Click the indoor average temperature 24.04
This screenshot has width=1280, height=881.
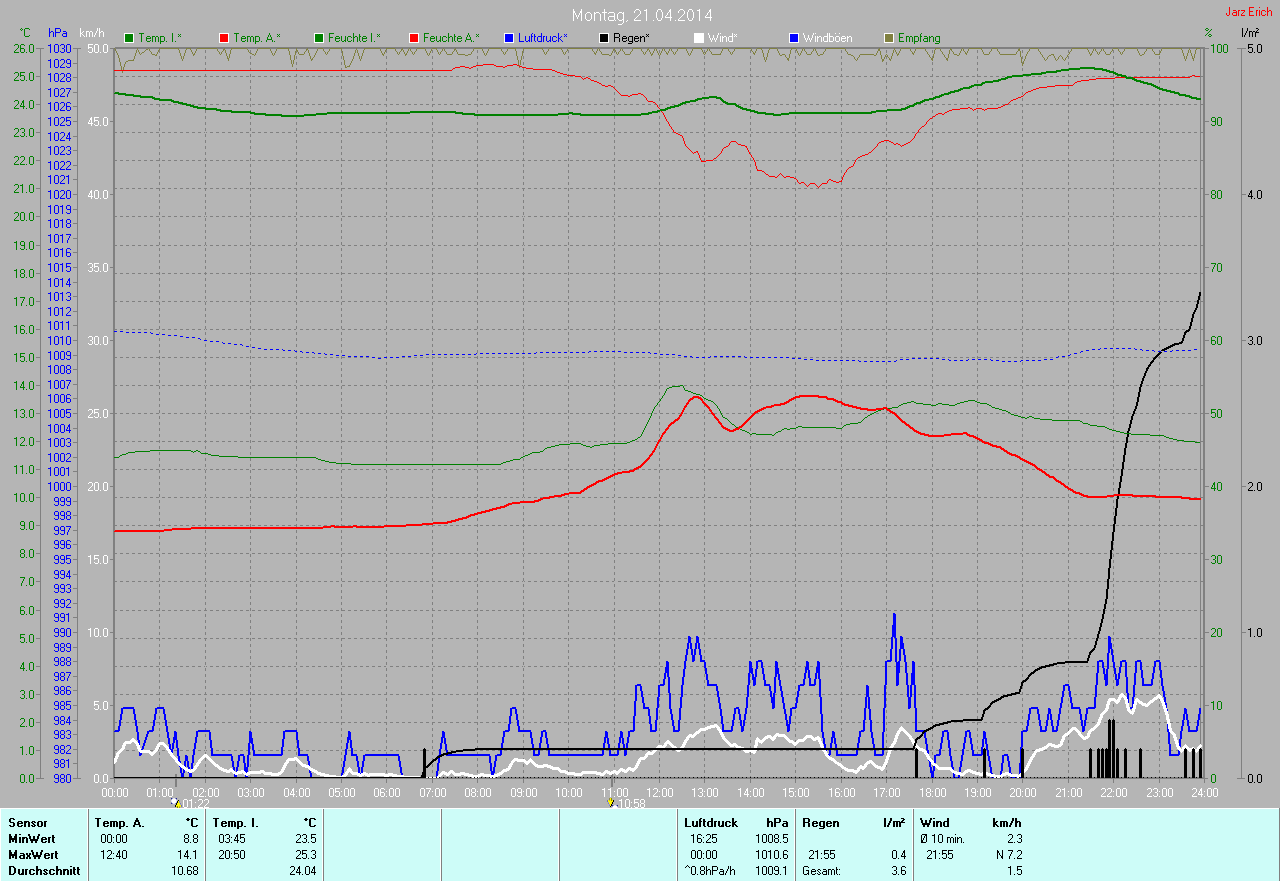coord(303,871)
